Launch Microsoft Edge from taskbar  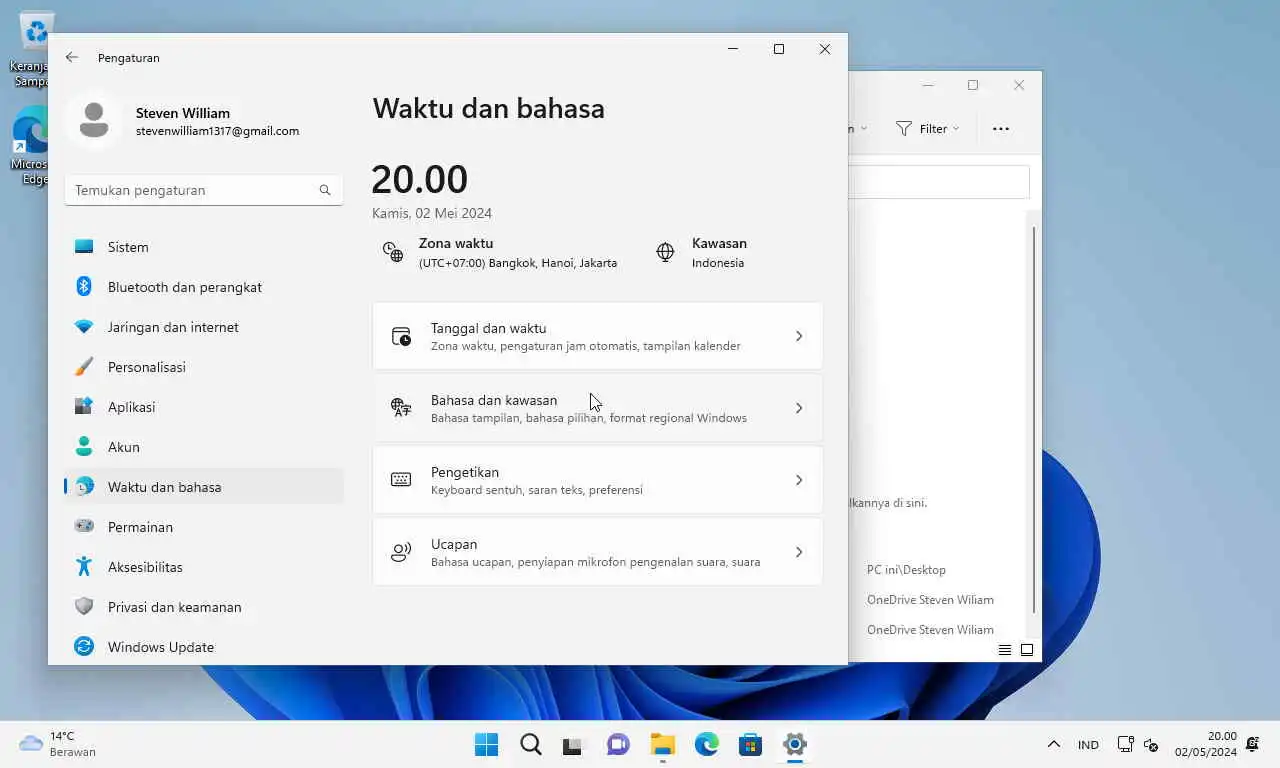pos(707,744)
